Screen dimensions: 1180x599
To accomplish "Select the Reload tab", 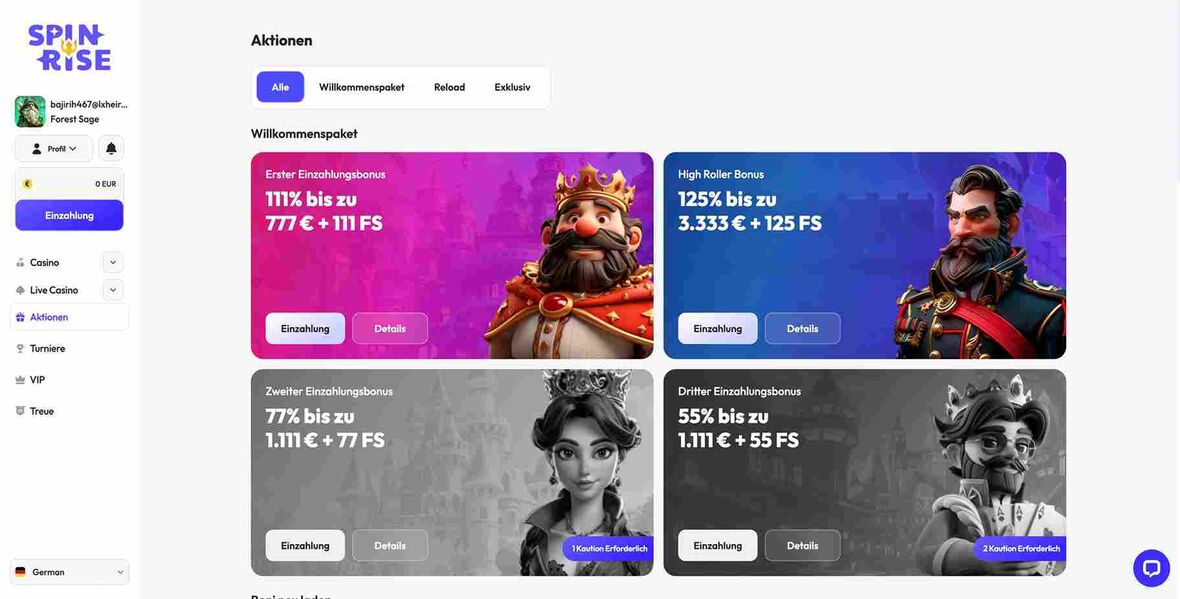I will pos(449,87).
